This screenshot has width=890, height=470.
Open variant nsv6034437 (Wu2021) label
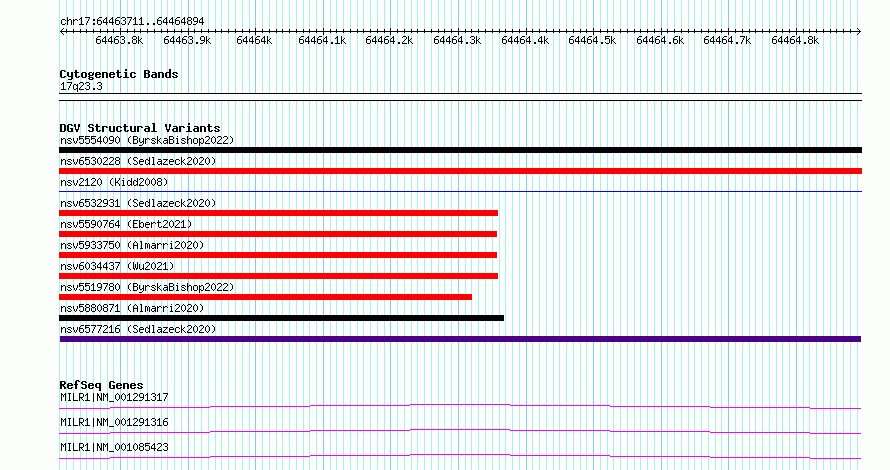[117, 266]
